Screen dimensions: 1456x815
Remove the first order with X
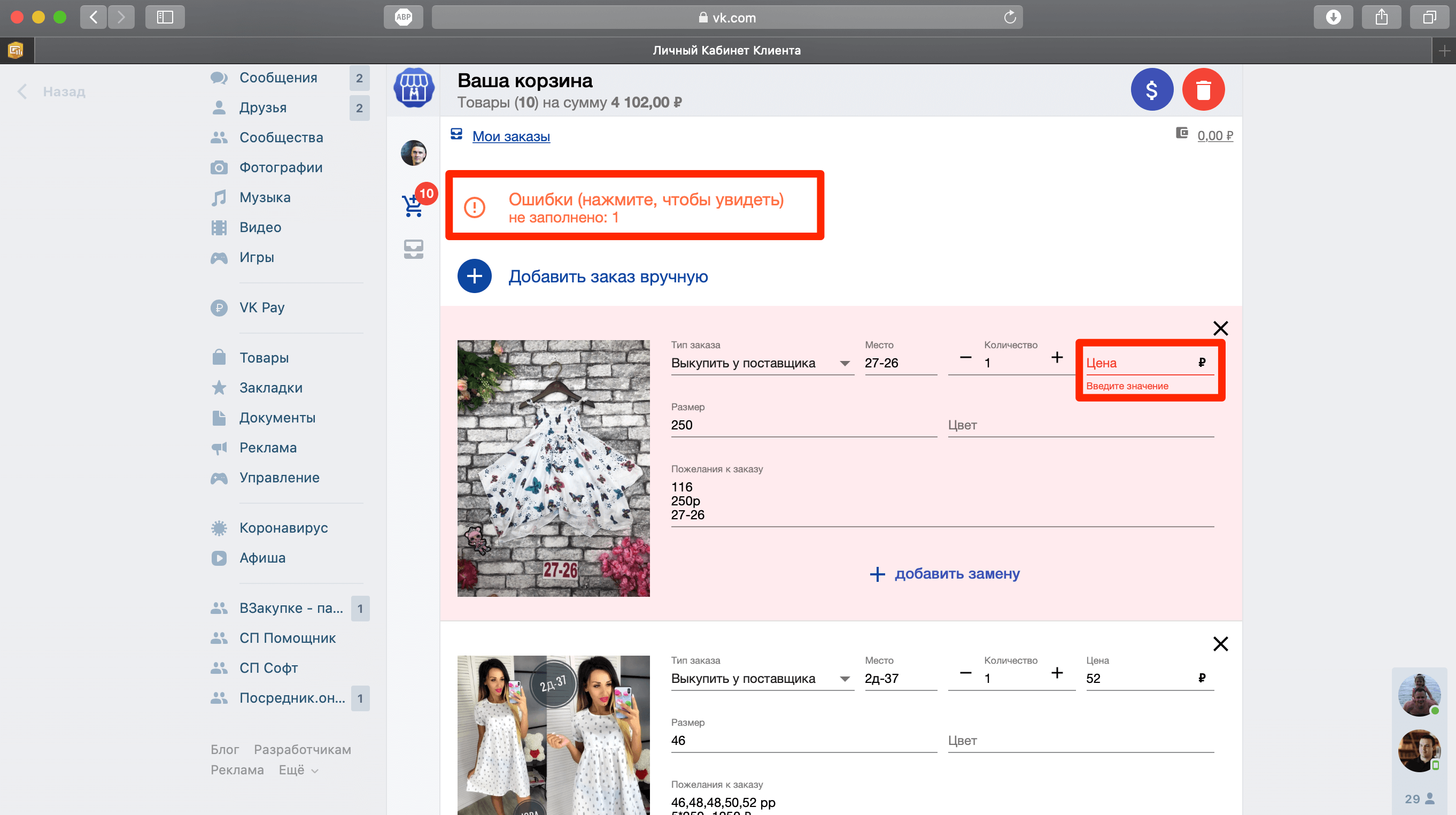click(1220, 328)
